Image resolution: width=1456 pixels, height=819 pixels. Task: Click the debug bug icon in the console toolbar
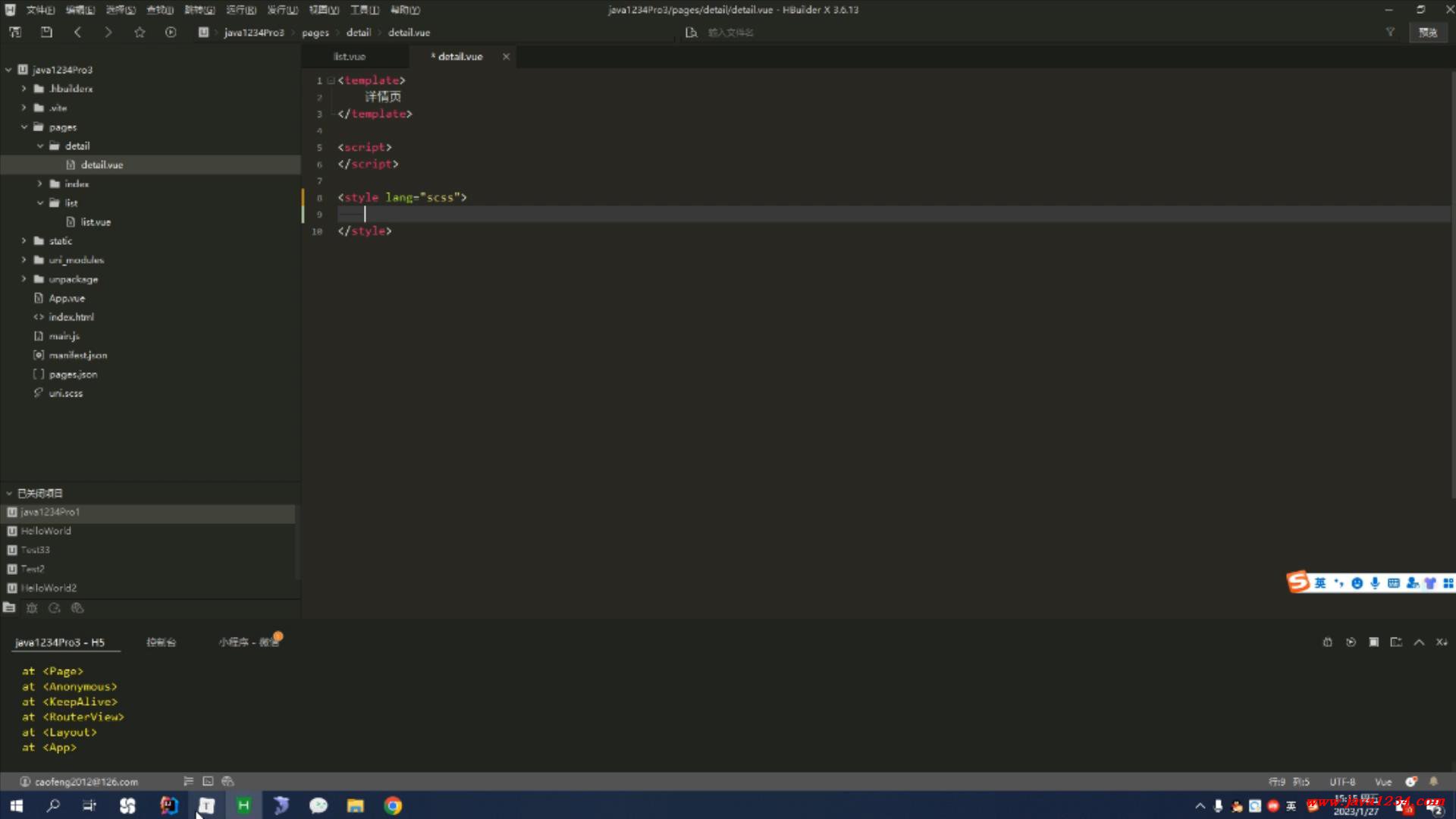pos(1327,642)
